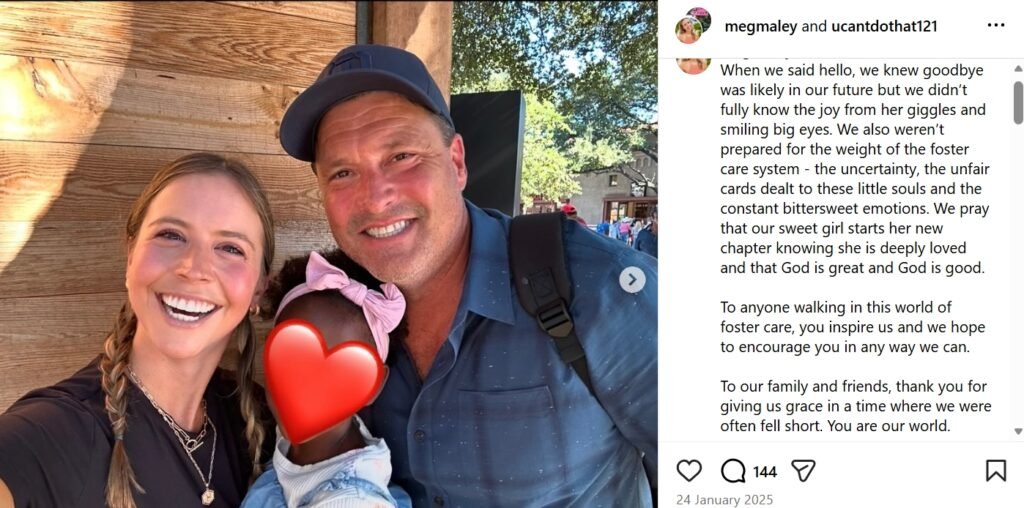Click the caption scrollbar thumb
1024x508 pixels.
pyautogui.click(x=1017, y=103)
